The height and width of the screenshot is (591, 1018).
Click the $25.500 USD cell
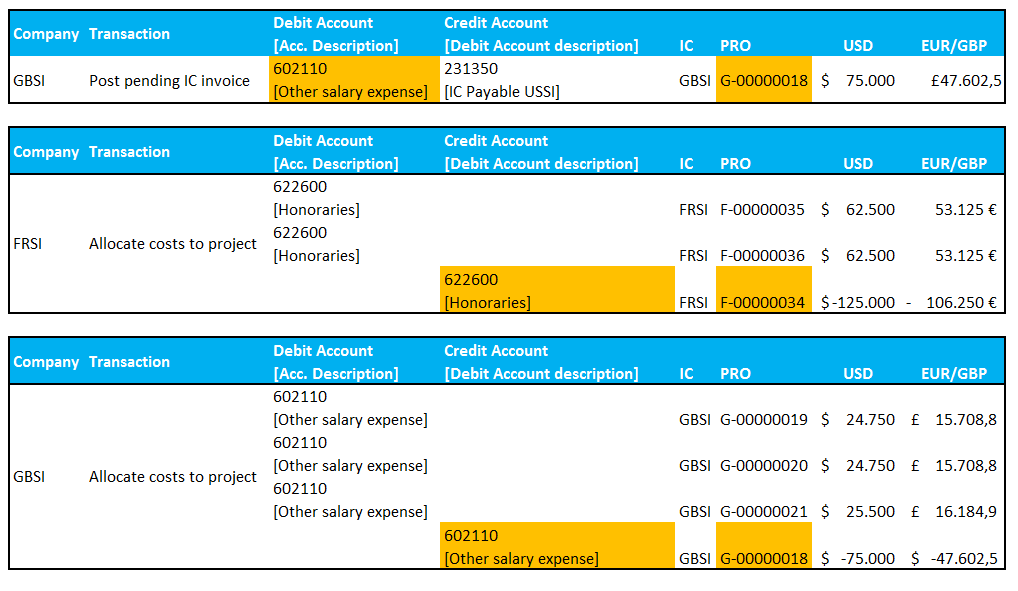point(858,512)
